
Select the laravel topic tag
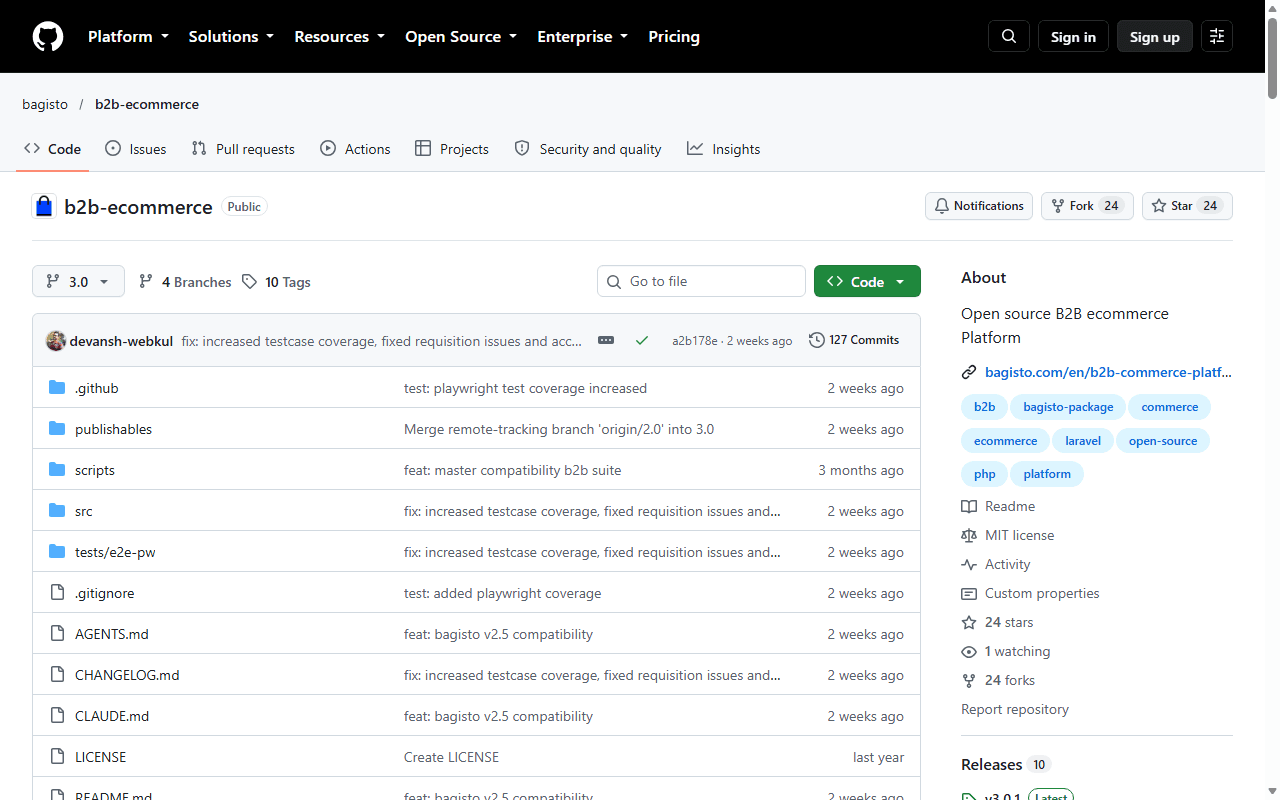(x=1083, y=441)
